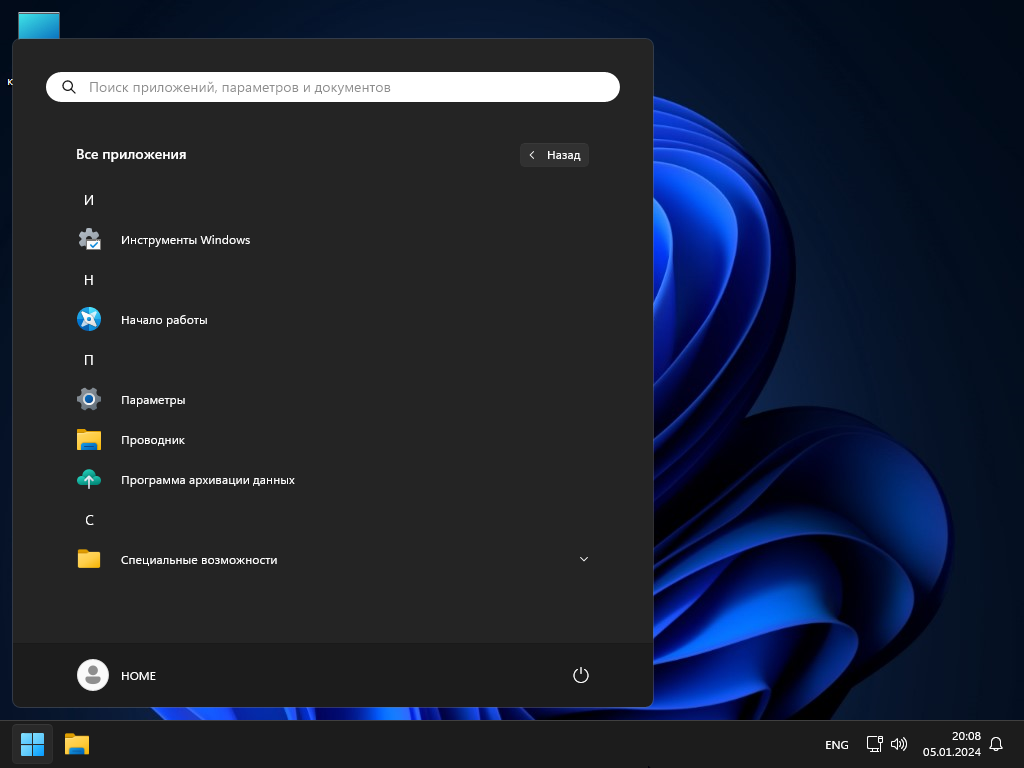Go back with the Назад button

pyautogui.click(x=554, y=155)
